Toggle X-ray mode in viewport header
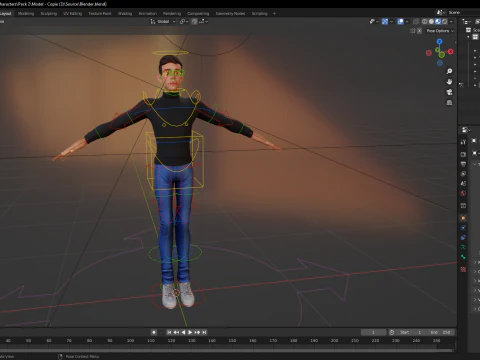The image size is (480, 360). (x=416, y=22)
